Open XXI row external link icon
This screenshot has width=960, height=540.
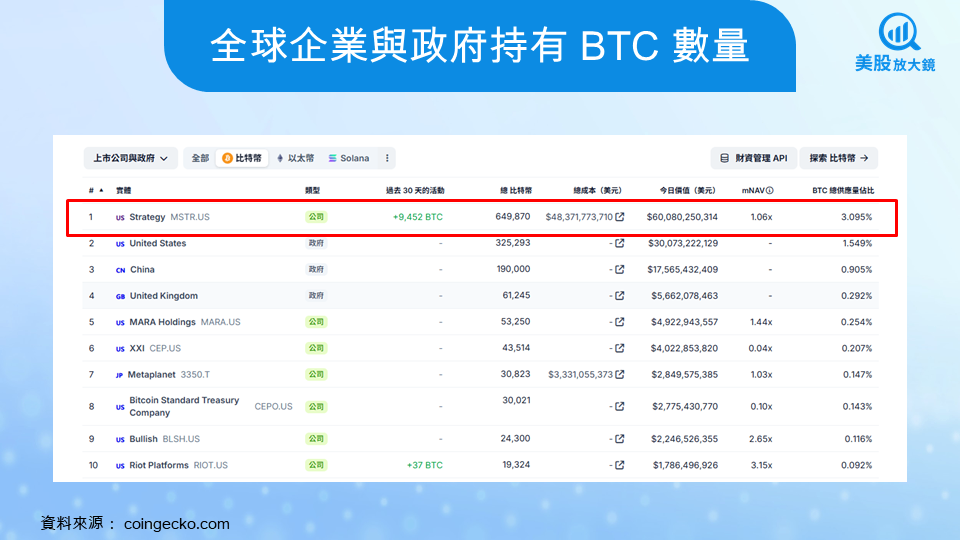point(620,348)
